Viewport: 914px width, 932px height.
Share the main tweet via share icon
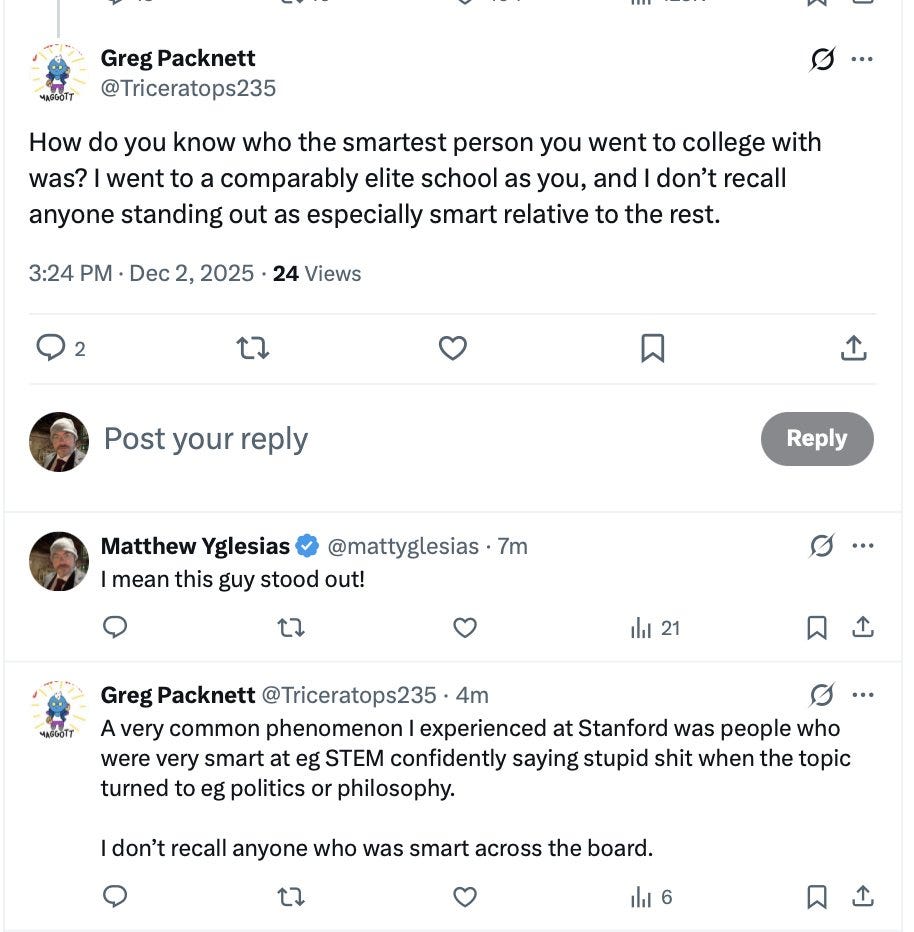coord(852,348)
